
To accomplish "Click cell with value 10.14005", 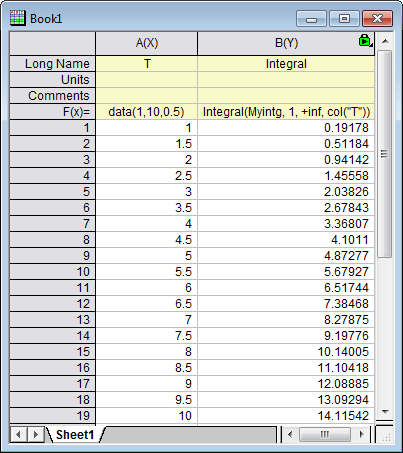I will pyautogui.click(x=286, y=352).
